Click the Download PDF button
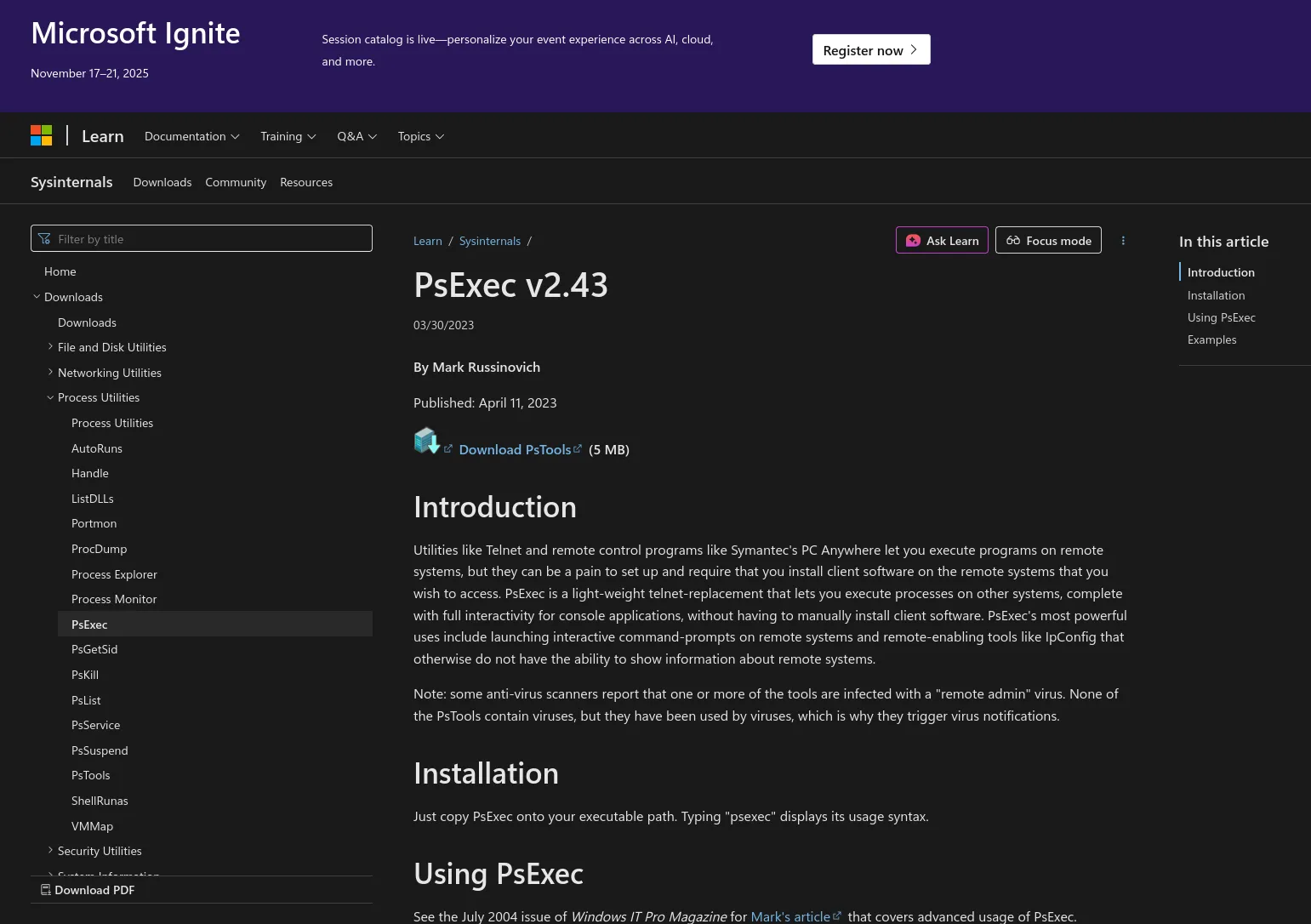1311x924 pixels. [88, 890]
